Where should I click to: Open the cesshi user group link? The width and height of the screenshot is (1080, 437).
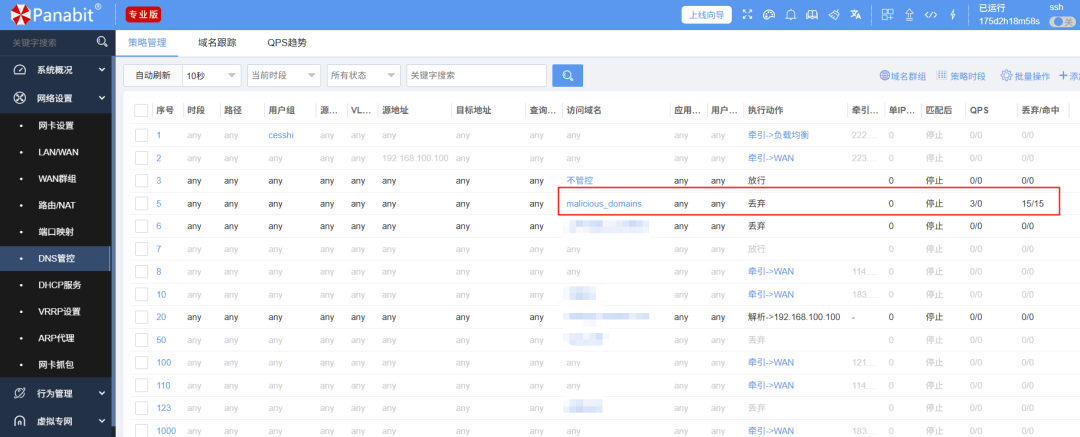pyautogui.click(x=281, y=135)
